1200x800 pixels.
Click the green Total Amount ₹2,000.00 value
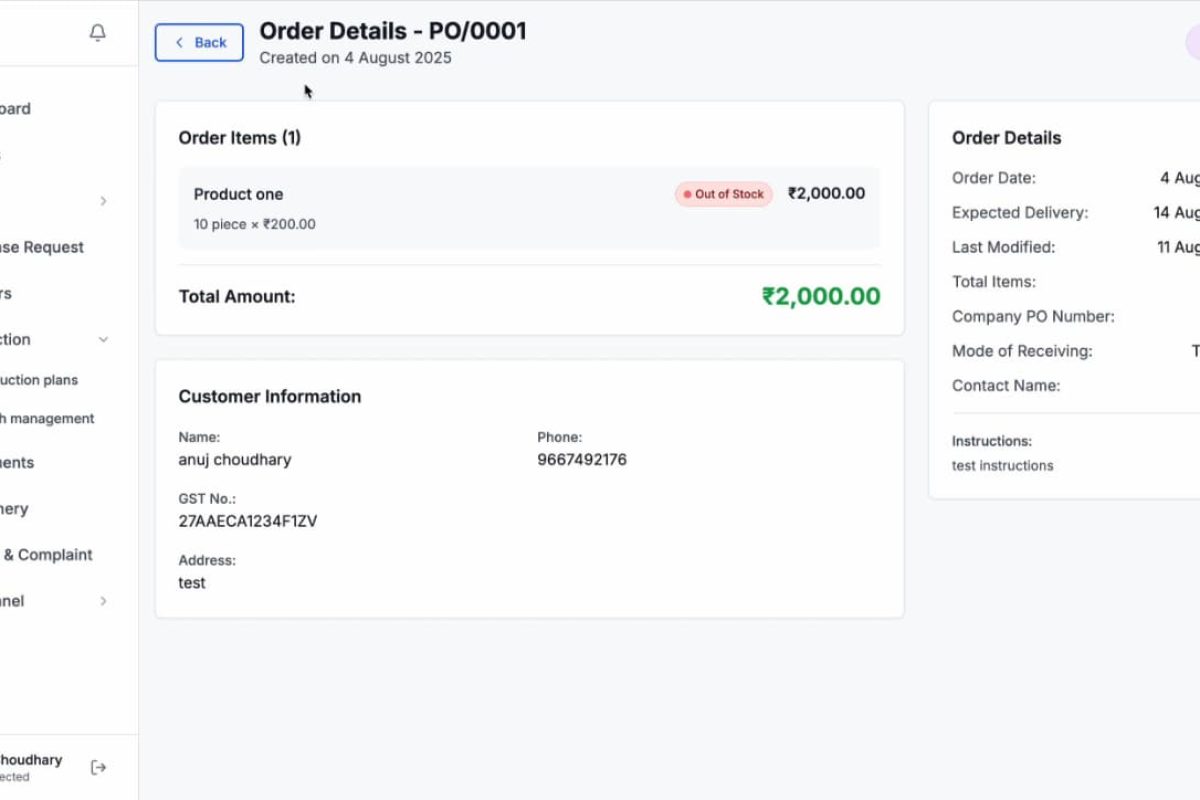click(x=821, y=297)
